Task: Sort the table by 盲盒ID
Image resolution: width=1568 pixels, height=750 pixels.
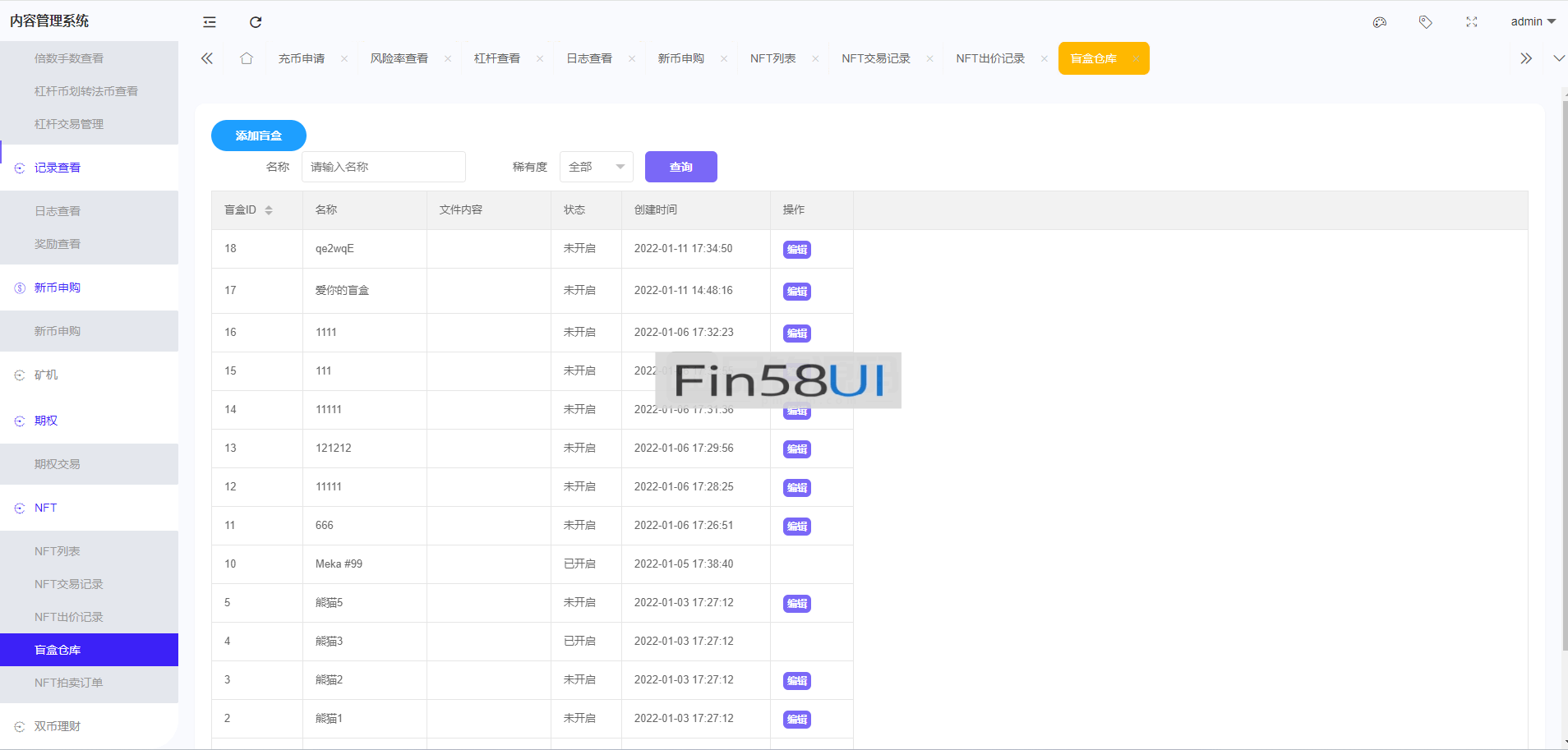Action: click(x=269, y=210)
